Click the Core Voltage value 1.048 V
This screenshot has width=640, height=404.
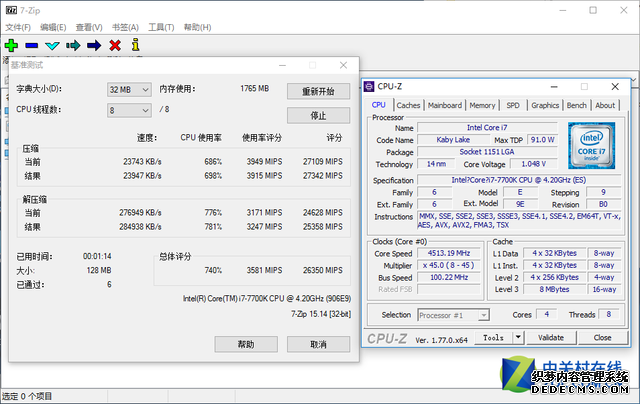(x=533, y=164)
